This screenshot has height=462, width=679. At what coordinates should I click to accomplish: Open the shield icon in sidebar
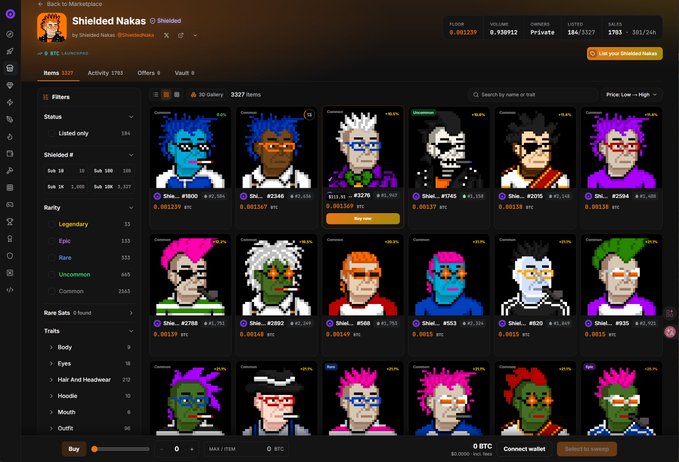pos(10,256)
